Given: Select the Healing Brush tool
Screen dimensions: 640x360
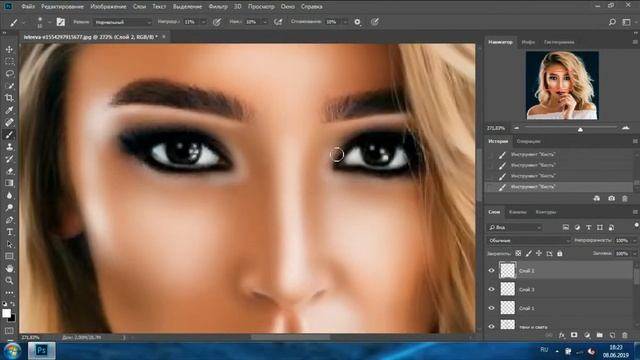Looking at the screenshot, I should 9,122.
